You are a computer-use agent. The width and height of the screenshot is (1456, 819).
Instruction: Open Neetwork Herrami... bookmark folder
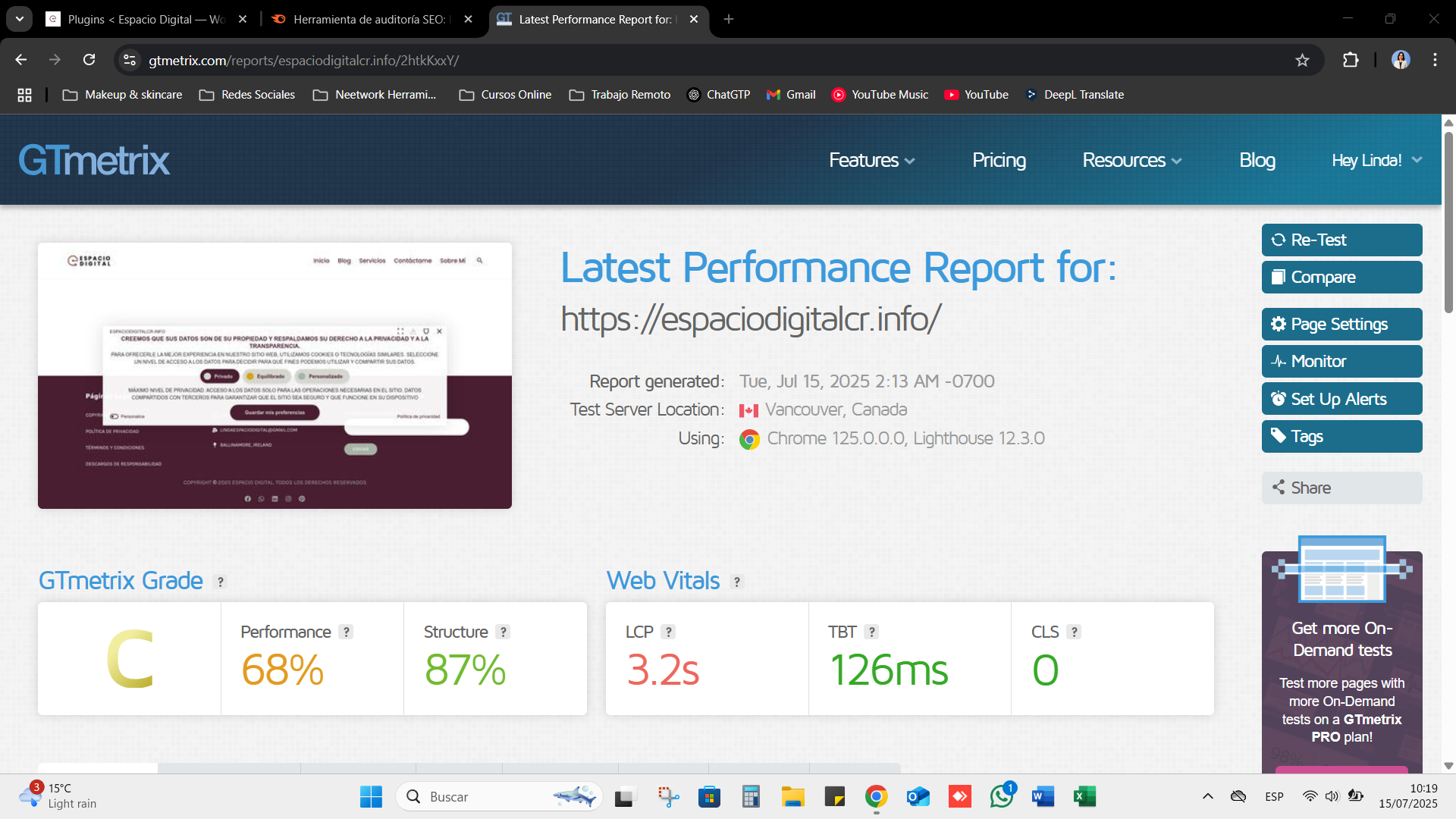point(375,95)
